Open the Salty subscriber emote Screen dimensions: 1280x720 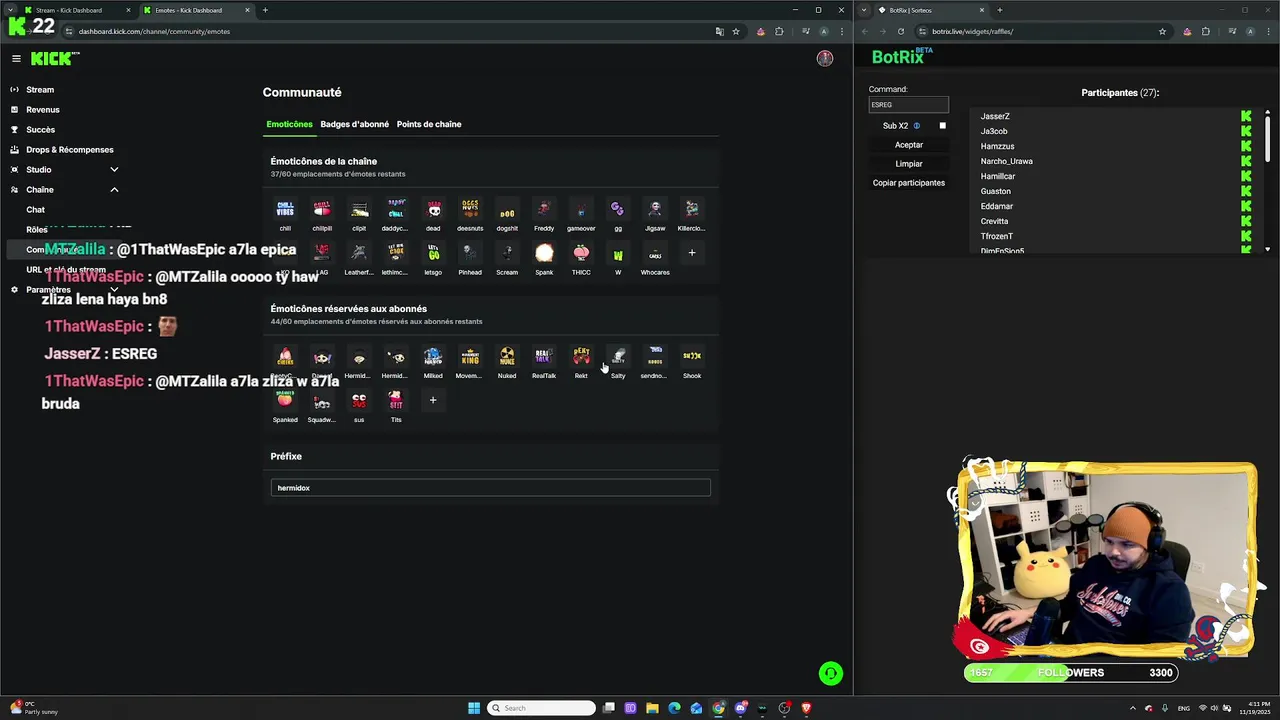coord(618,357)
